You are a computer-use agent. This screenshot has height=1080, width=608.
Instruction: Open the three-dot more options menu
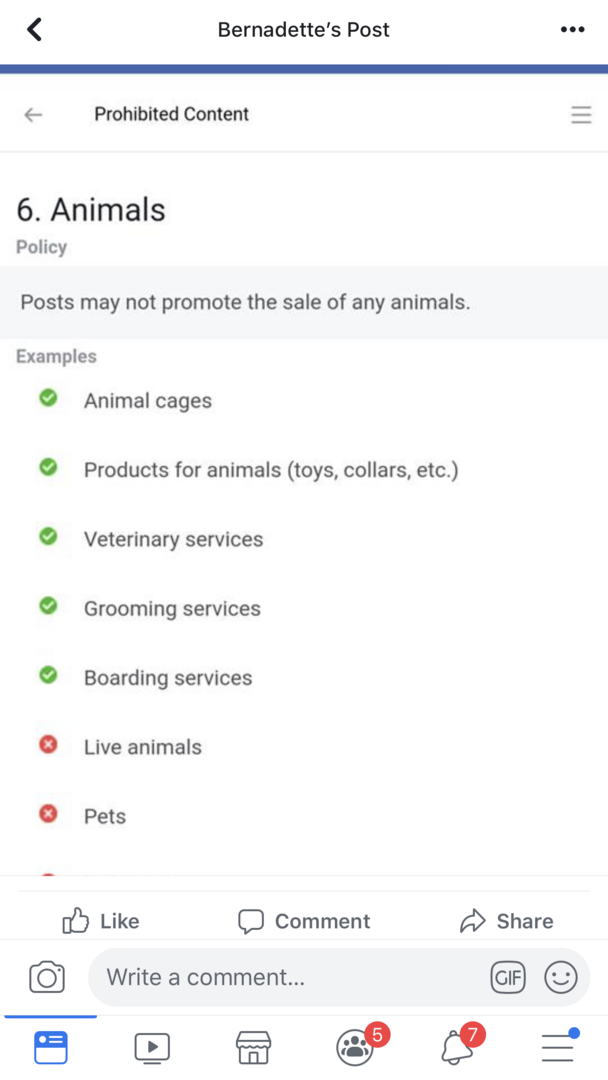pos(572,30)
